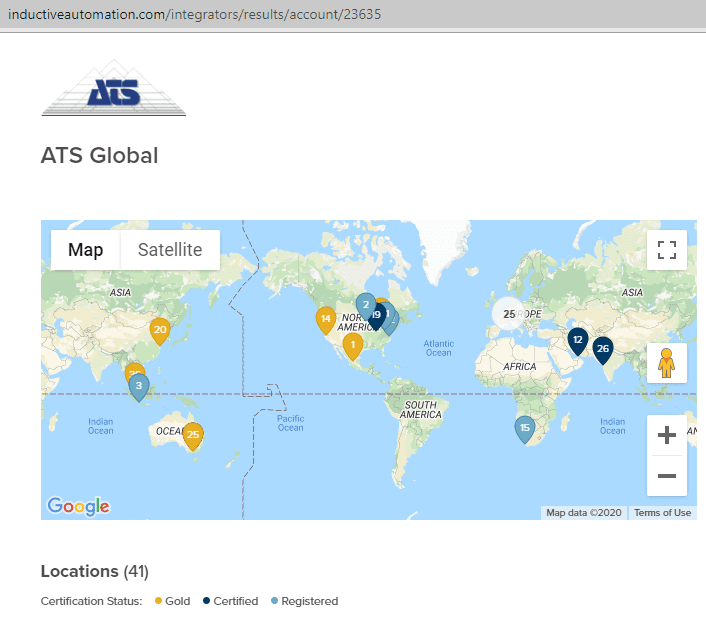Click the gold marker numbered 20 in China
706x619 pixels.
[x=160, y=330]
